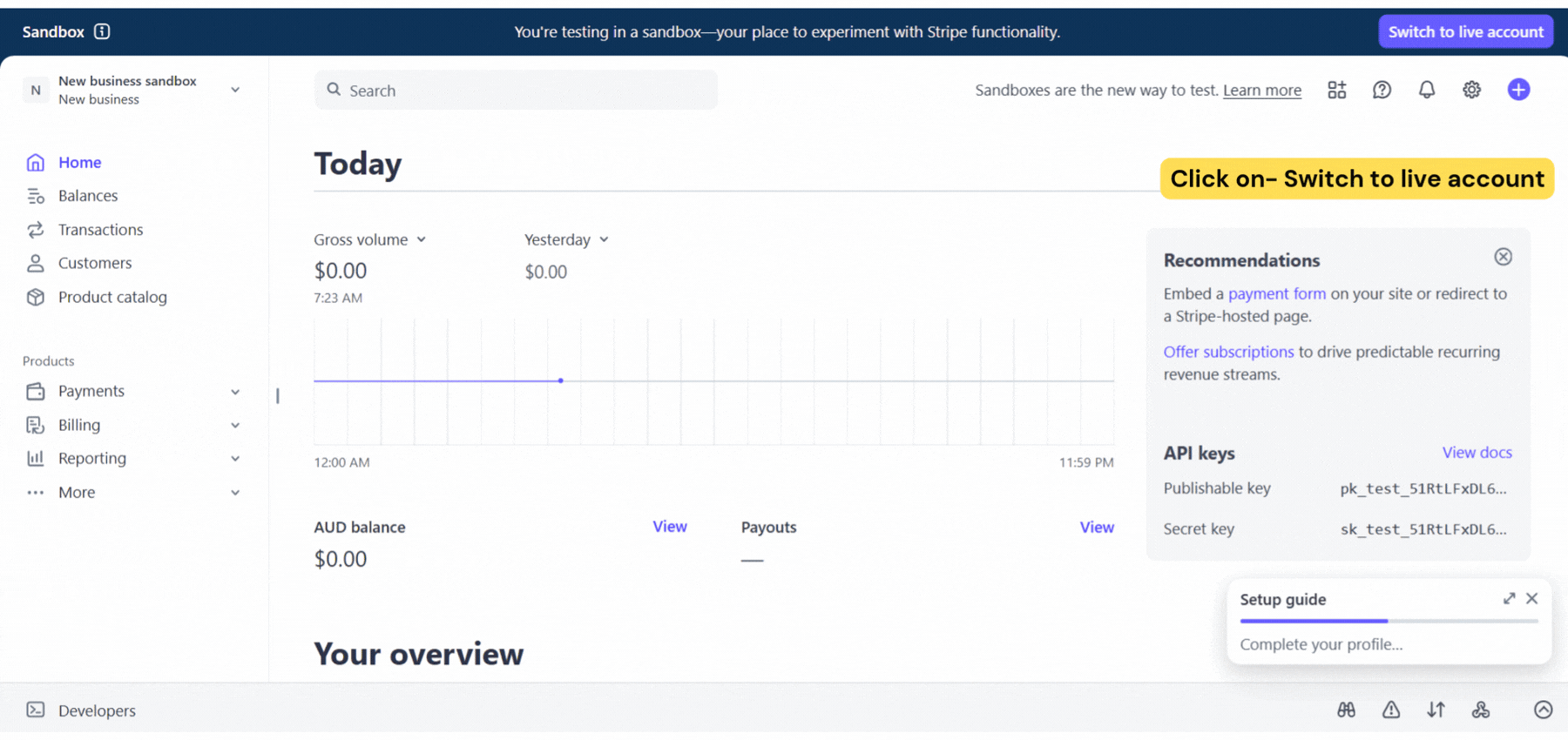
Task: Click the binoculars inspector icon in bottom bar
Action: point(1346,710)
